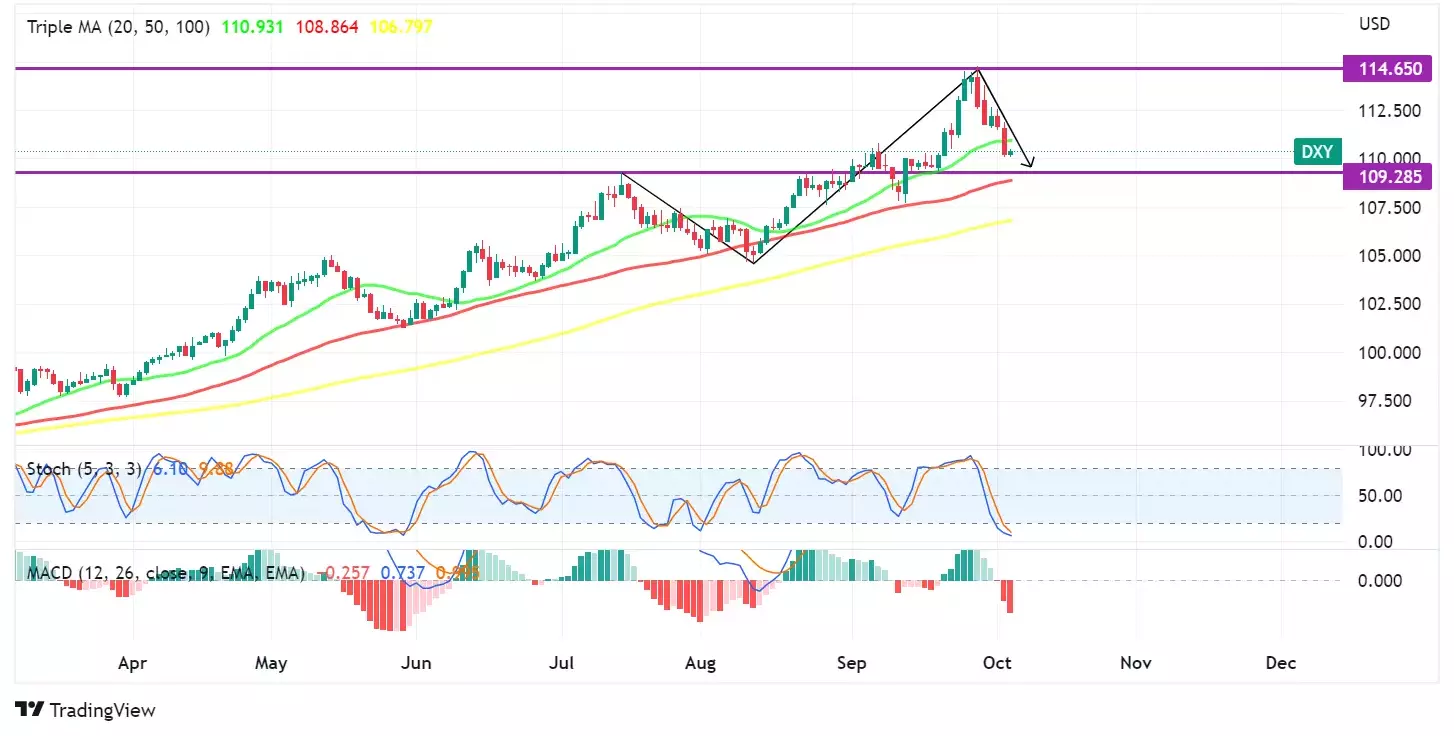Image resolution: width=1454 pixels, height=736 pixels.
Task: Click the red MA value 108.864
Action: pos(327,27)
